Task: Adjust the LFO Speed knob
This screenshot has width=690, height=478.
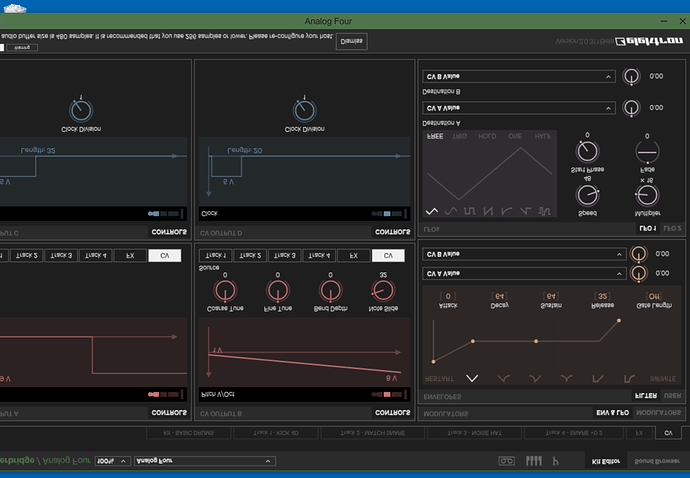Action: tap(587, 195)
